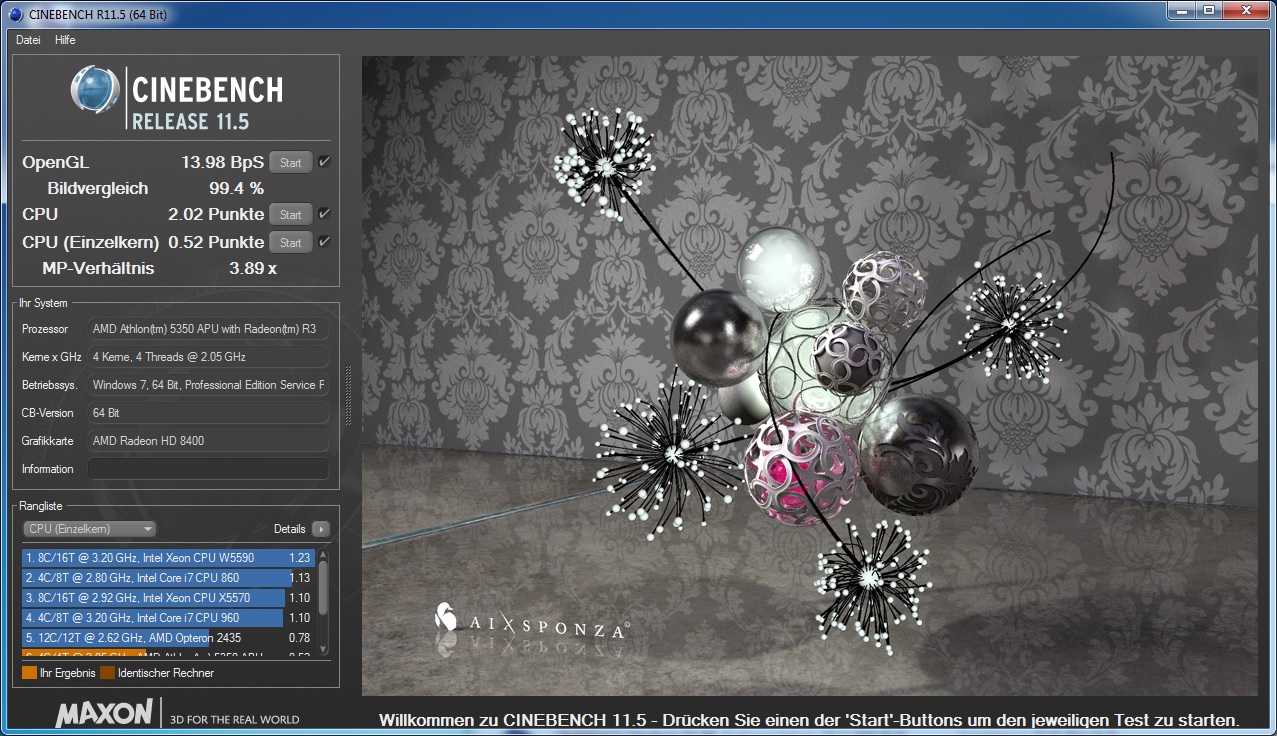Click the ranking list scrollbar thumb

[323, 587]
